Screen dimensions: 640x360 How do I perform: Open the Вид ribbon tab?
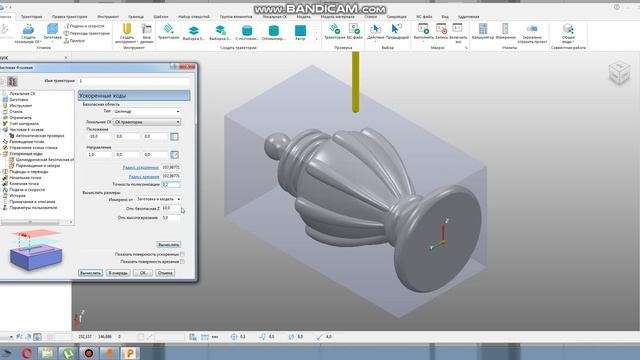click(445, 17)
